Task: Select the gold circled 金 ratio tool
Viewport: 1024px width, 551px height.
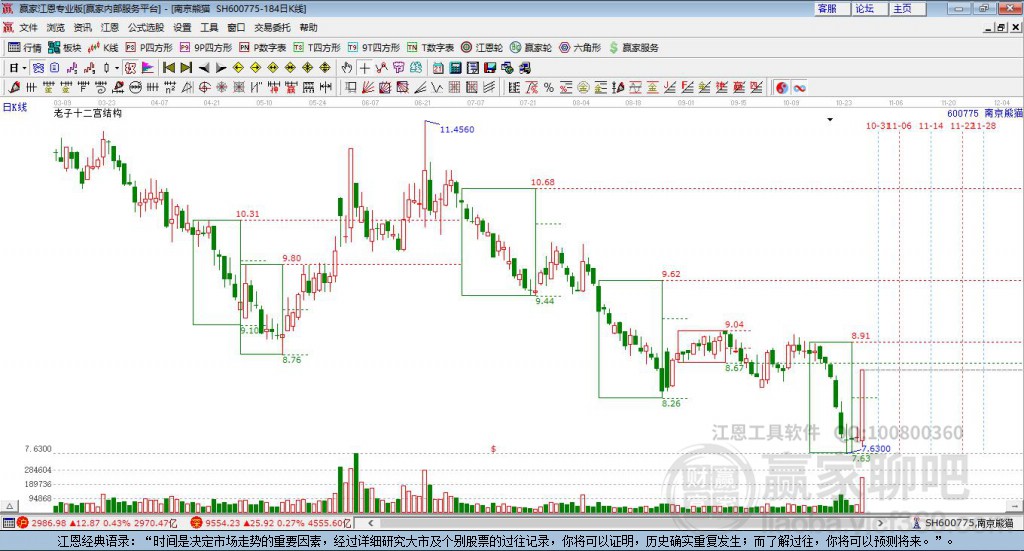Action: (583, 87)
